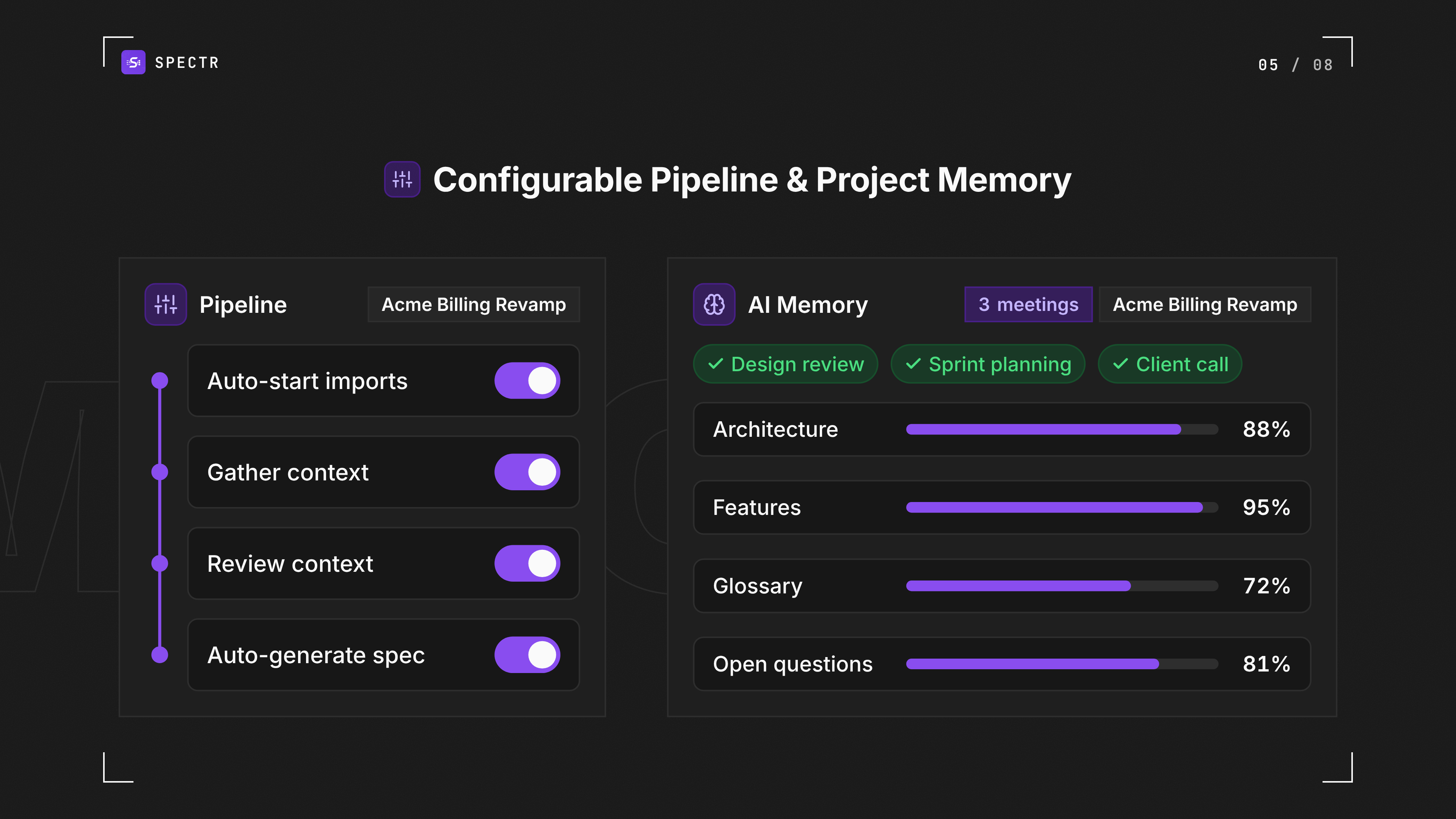This screenshot has width=1456, height=819.
Task: Click the Open questions progress bar
Action: [x=1062, y=664]
